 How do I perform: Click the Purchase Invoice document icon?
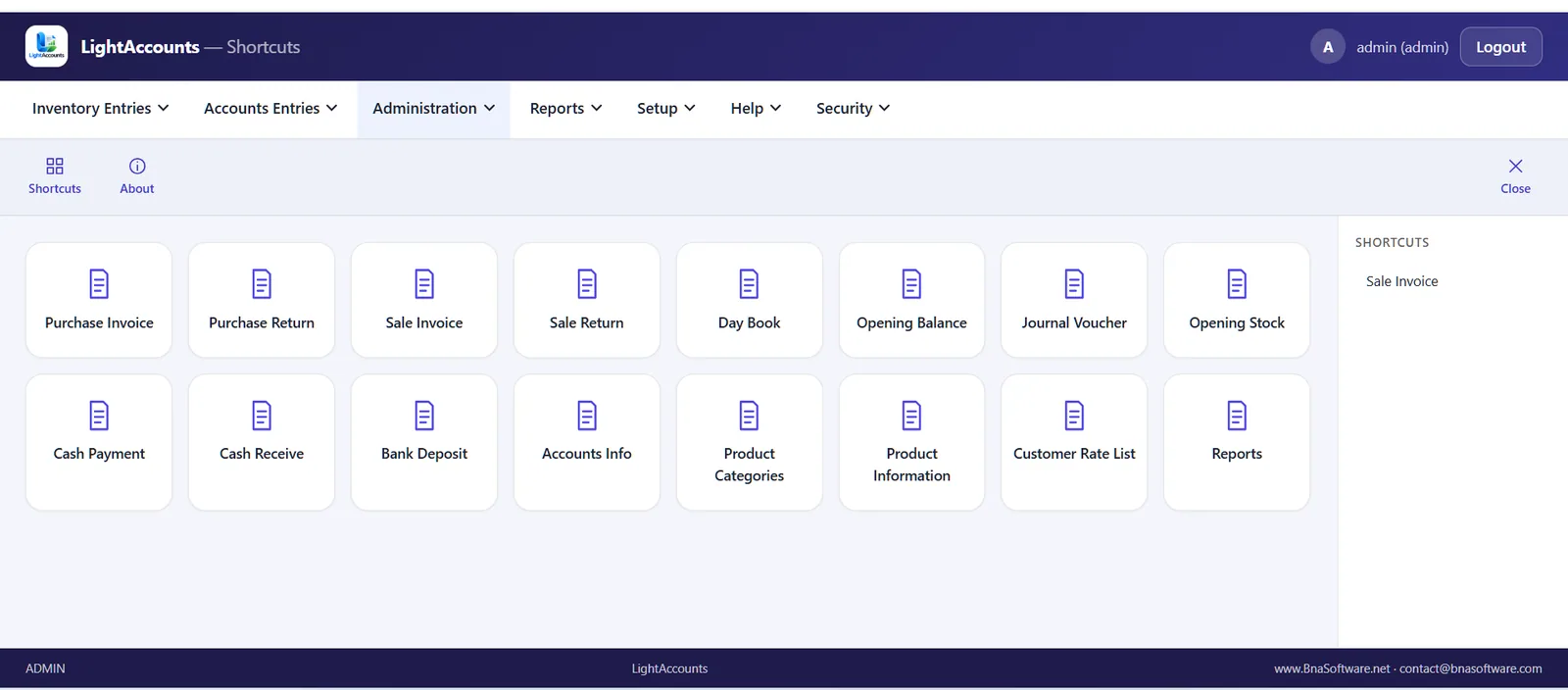(99, 284)
